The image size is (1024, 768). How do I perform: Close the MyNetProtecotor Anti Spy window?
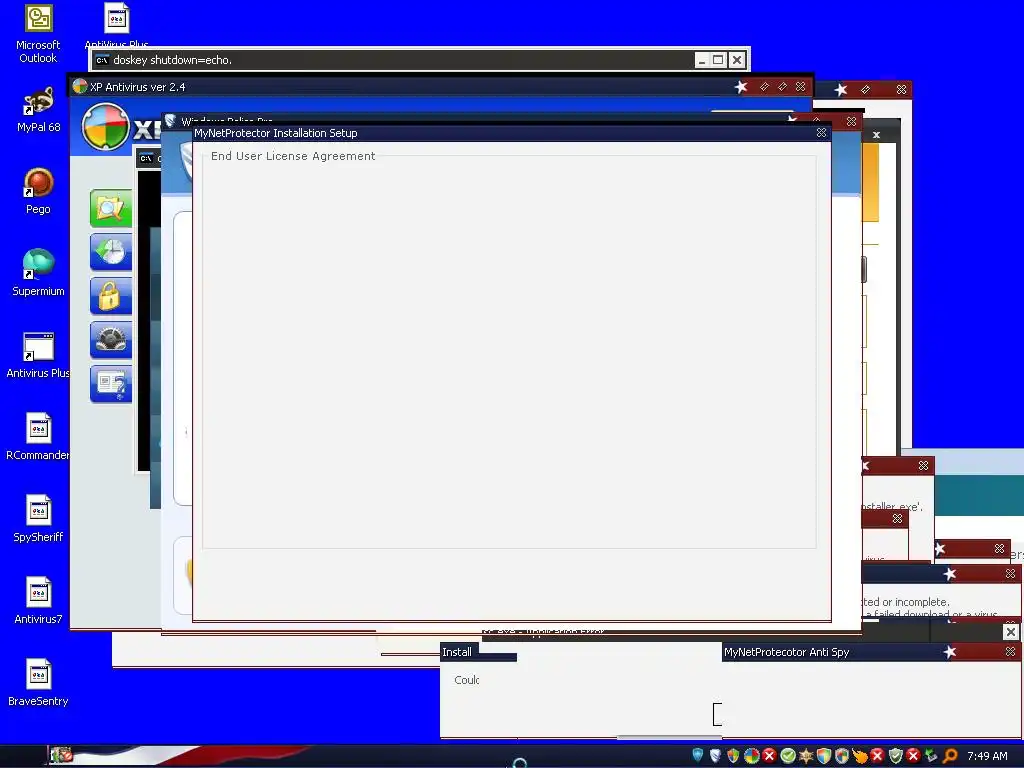coord(1010,652)
